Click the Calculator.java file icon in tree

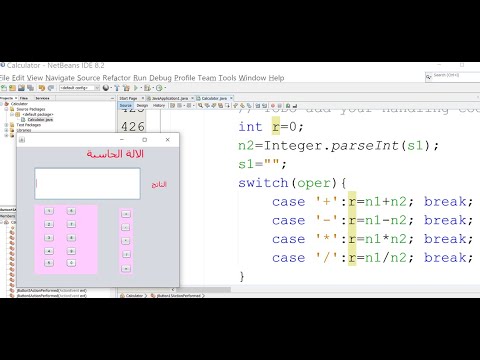(23, 119)
